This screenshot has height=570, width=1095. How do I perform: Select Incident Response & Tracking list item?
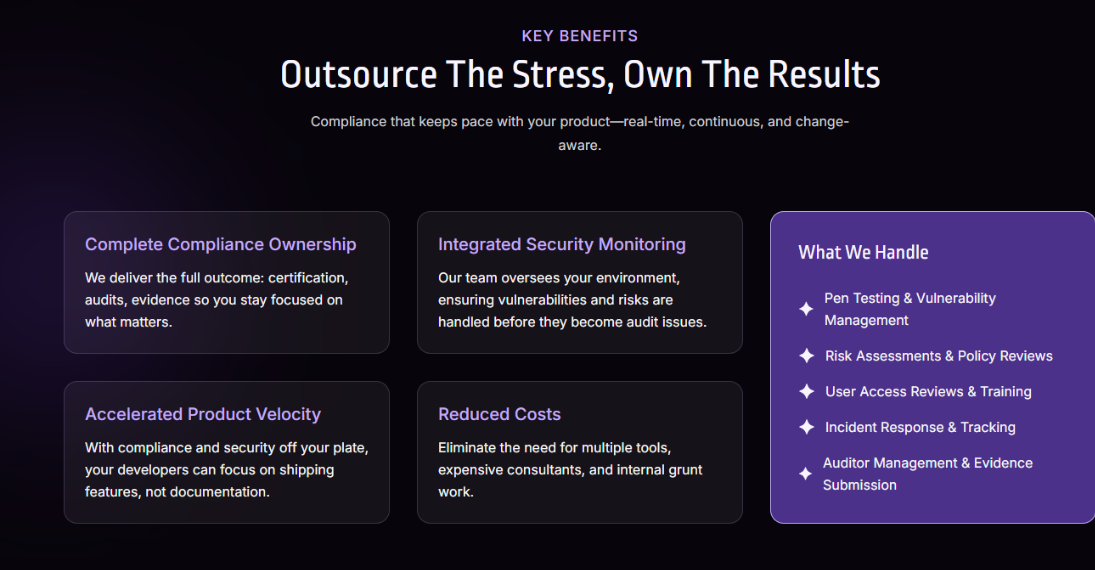[x=919, y=427]
